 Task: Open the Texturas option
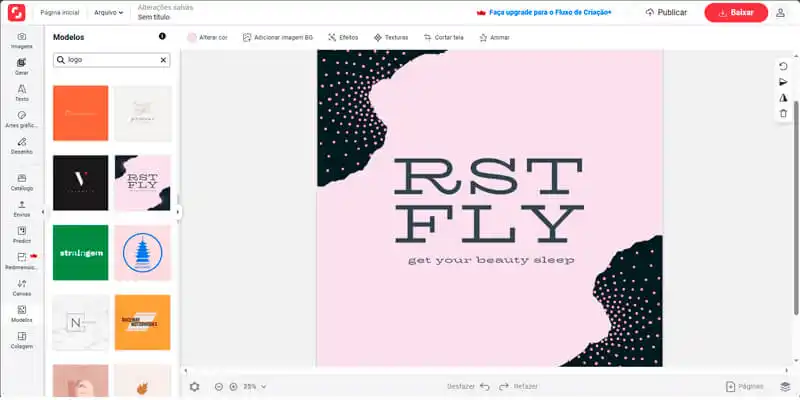pos(391,38)
